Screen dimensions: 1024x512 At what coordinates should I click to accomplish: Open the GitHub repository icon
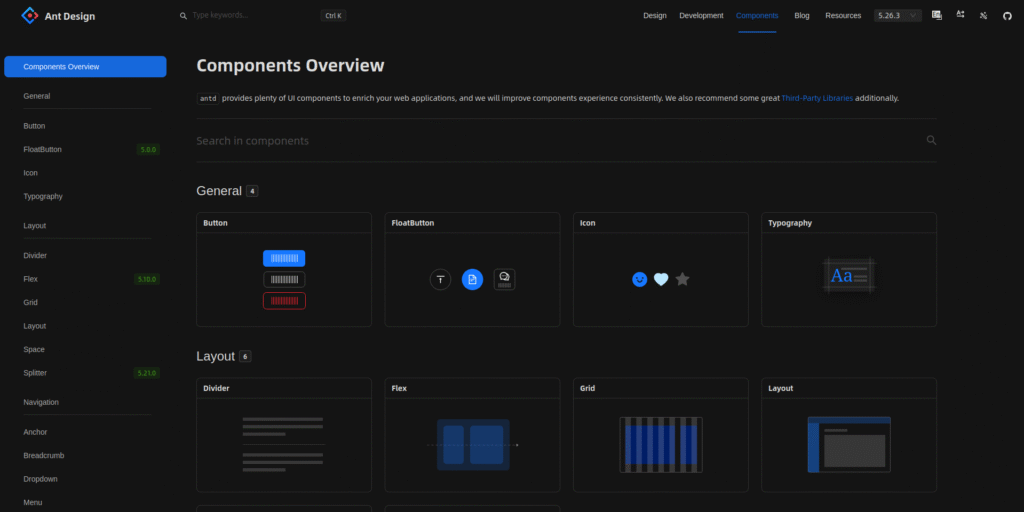pyautogui.click(x=1007, y=15)
